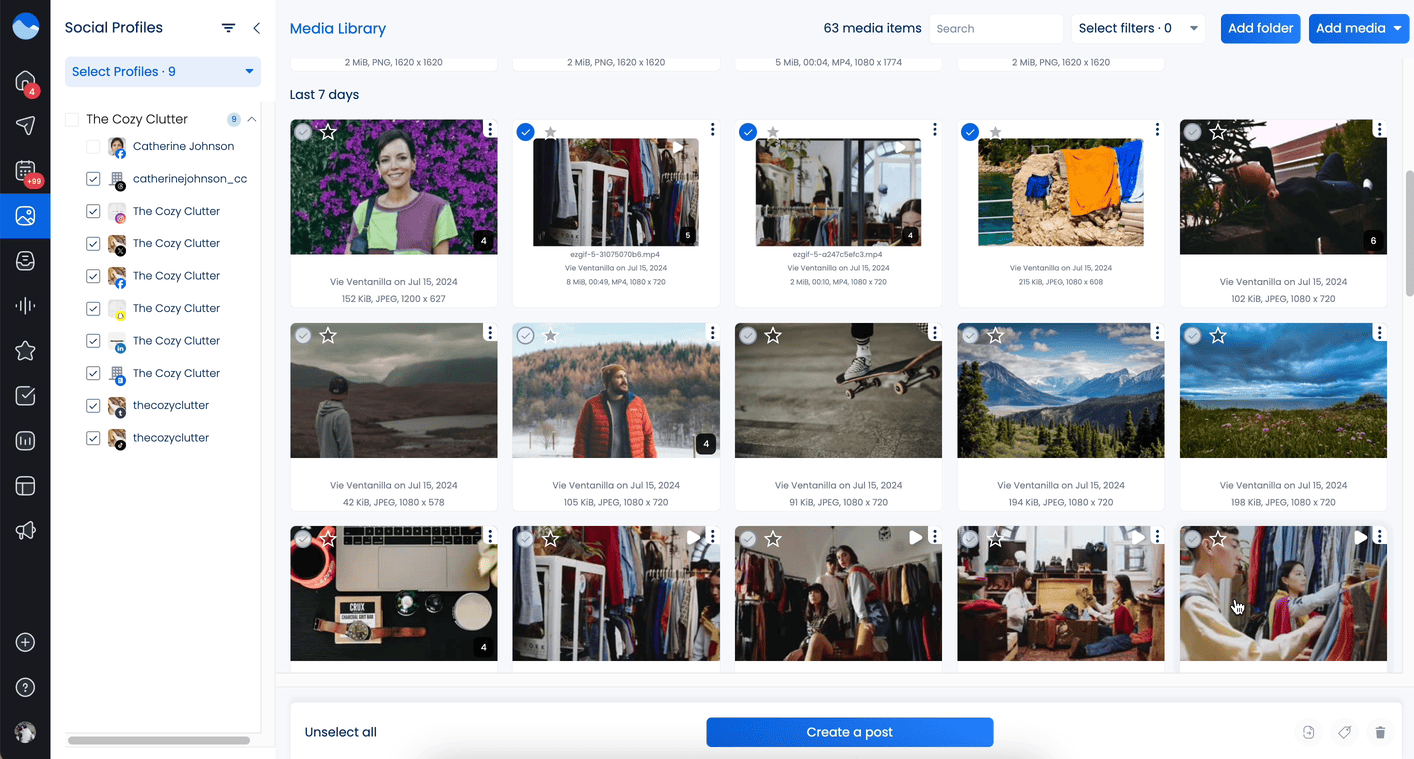This screenshot has width=1414, height=759.
Task: Open the publishing paper plane icon
Action: coord(25,125)
